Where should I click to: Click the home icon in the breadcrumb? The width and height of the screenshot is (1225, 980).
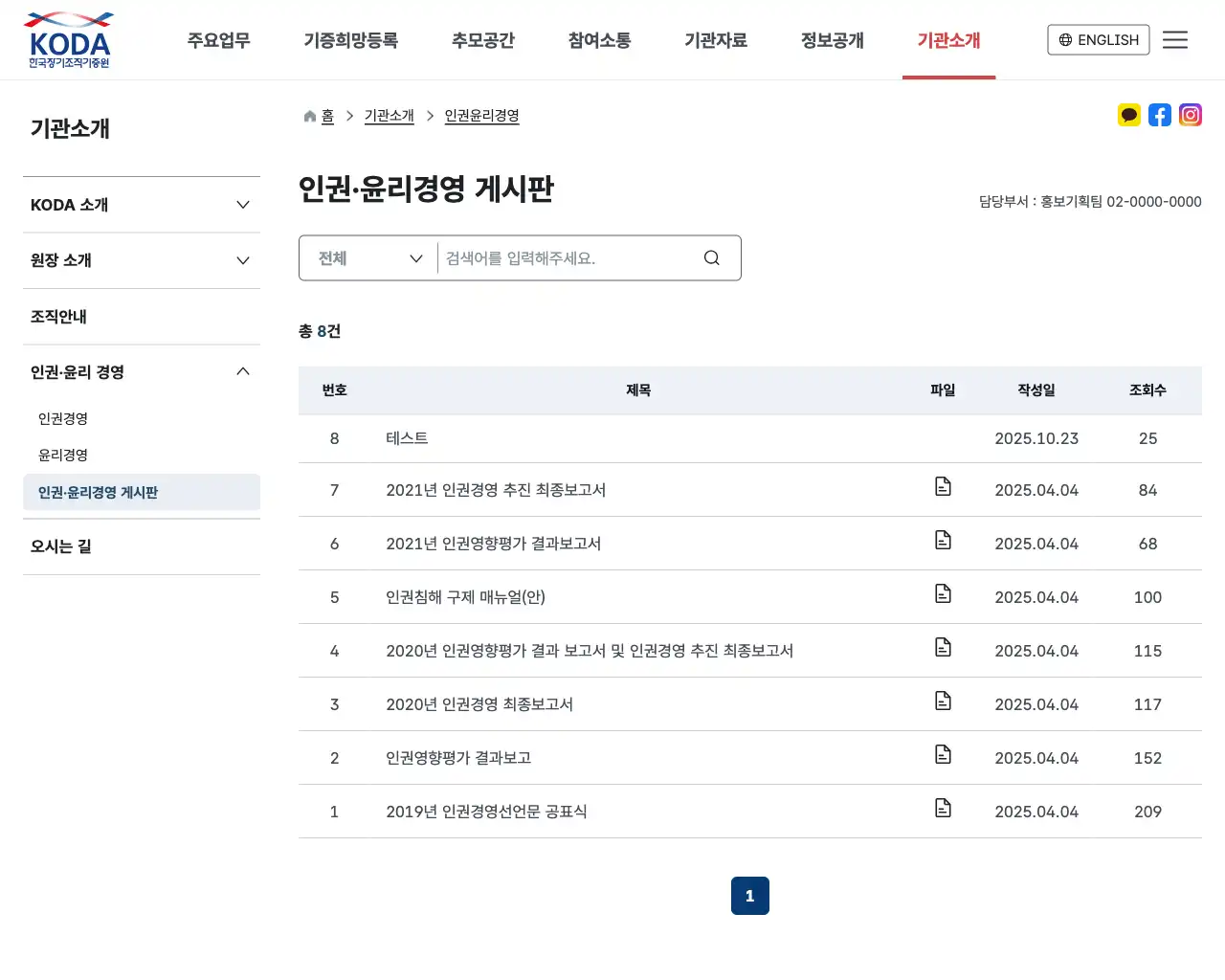click(307, 115)
